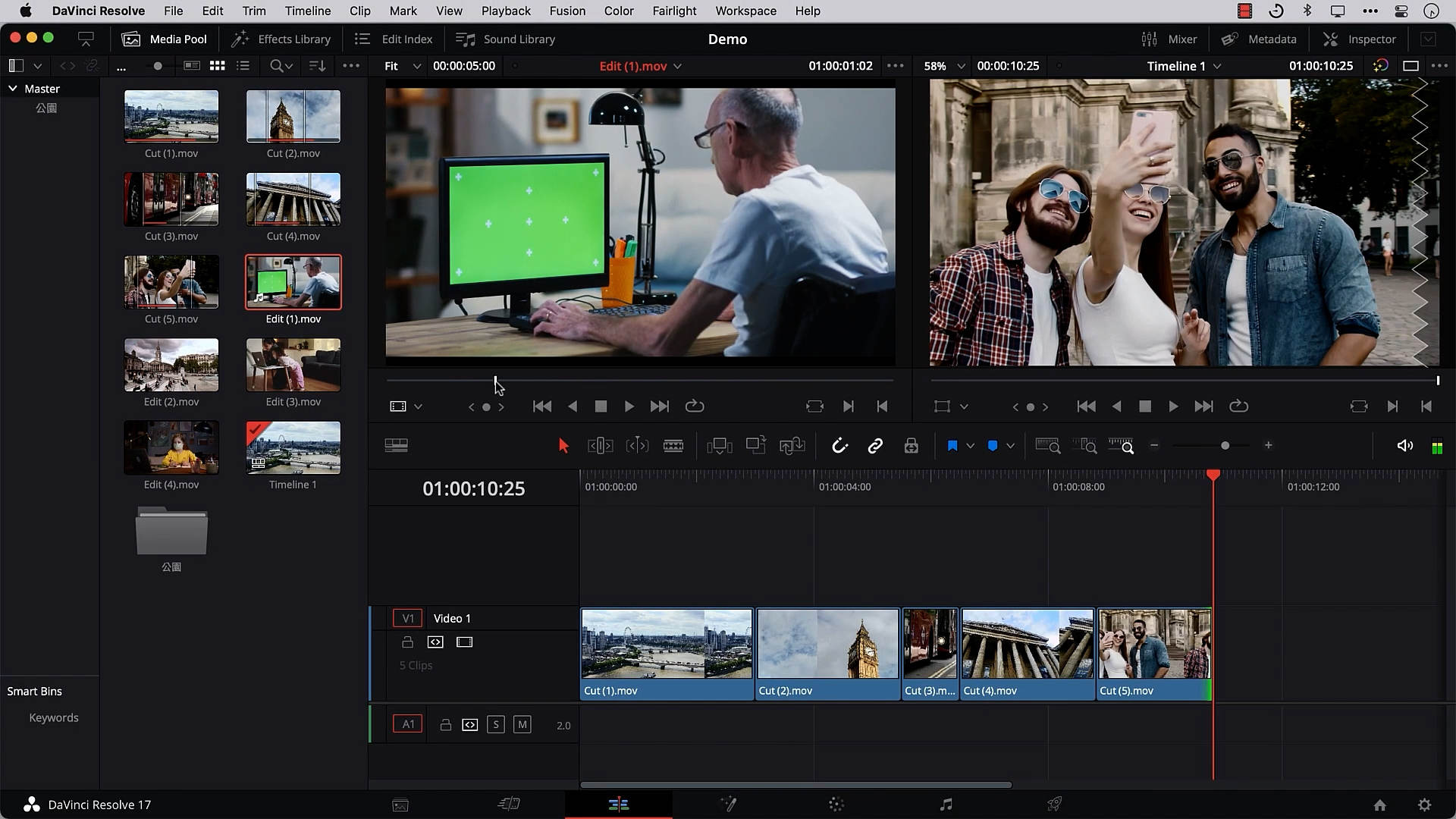The height and width of the screenshot is (819, 1456).
Task: Collapse the Master bin in media pool
Action: (12, 88)
